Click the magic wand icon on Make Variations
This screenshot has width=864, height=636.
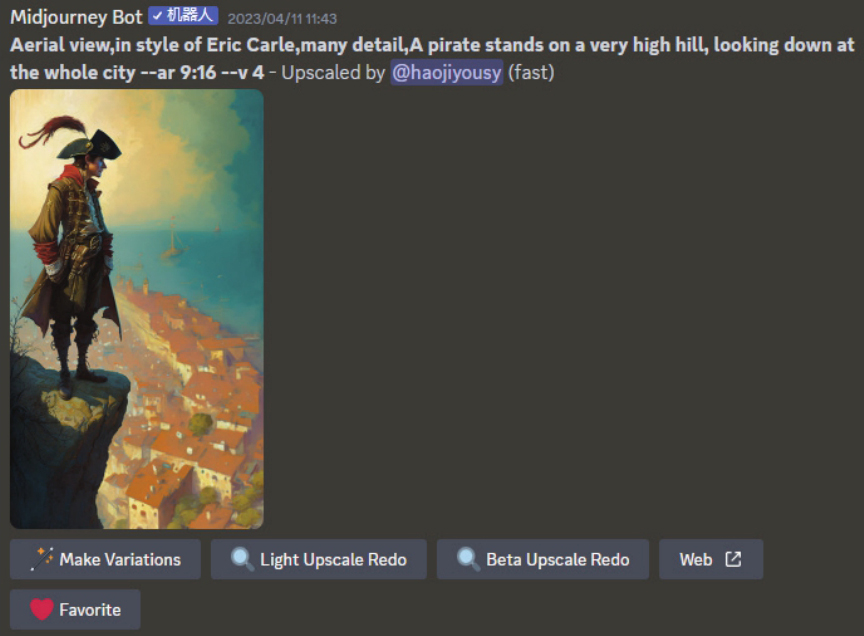pyautogui.click(x=42, y=559)
